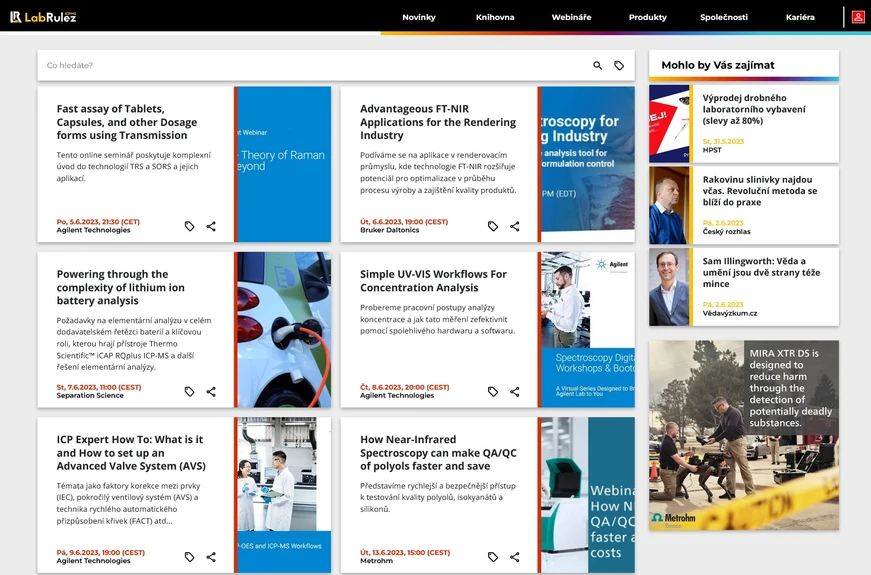Click tag icon on Near-Infrared Spectroscopy card
The width and height of the screenshot is (871, 575).
[493, 557]
